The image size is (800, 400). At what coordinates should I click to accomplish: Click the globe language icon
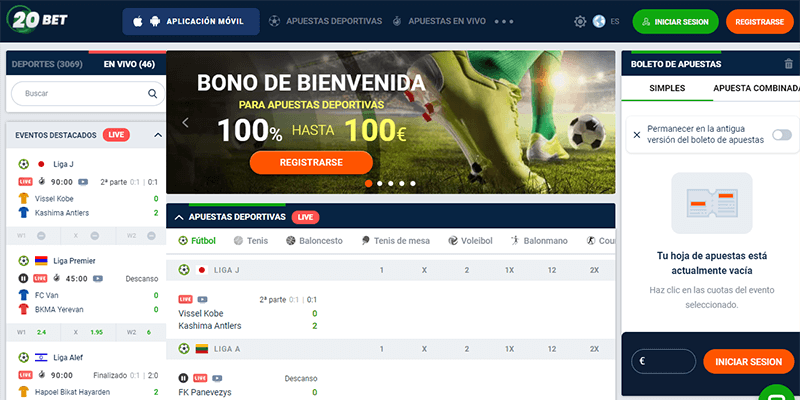(599, 21)
